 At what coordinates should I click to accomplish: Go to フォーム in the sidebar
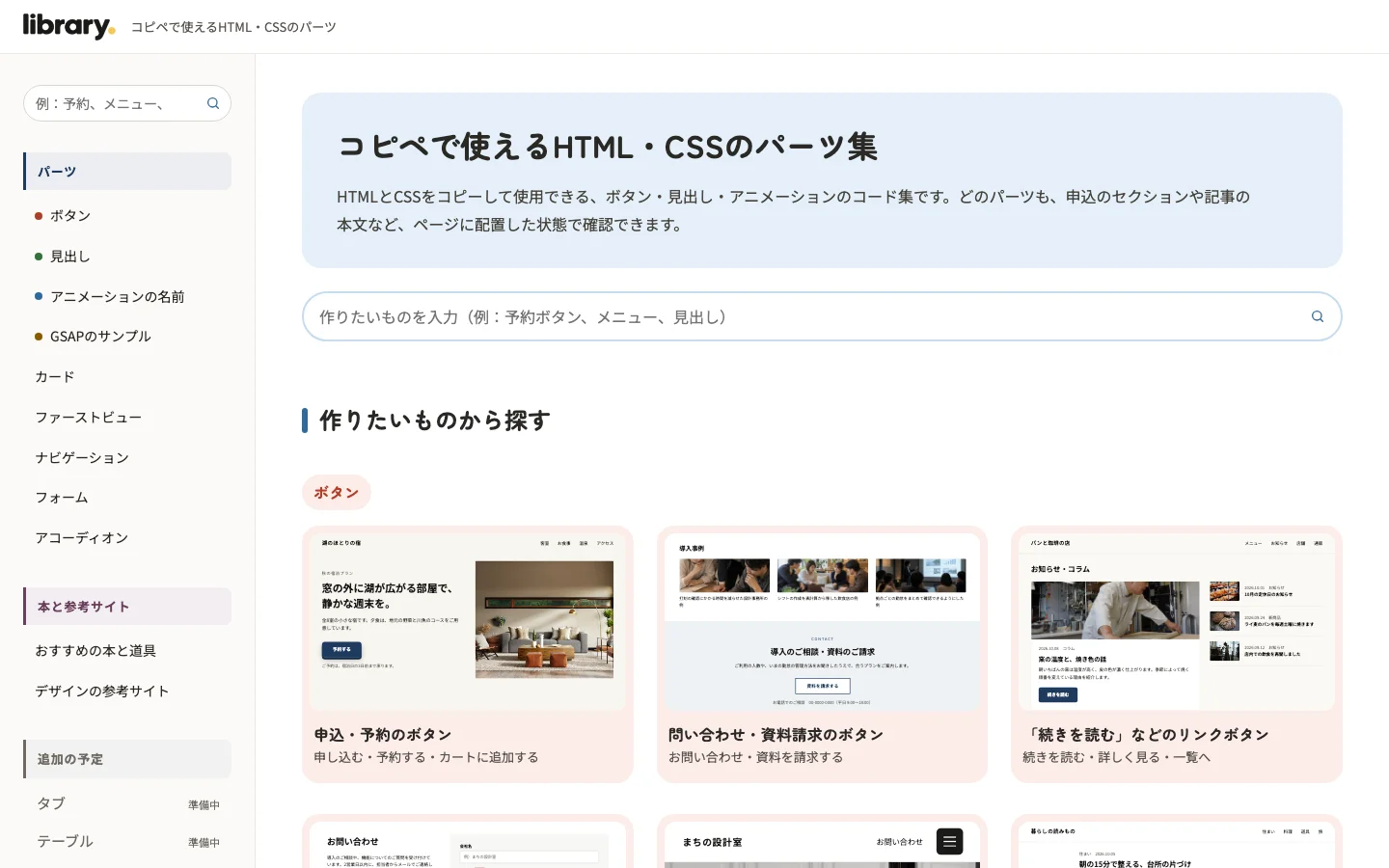(x=62, y=497)
